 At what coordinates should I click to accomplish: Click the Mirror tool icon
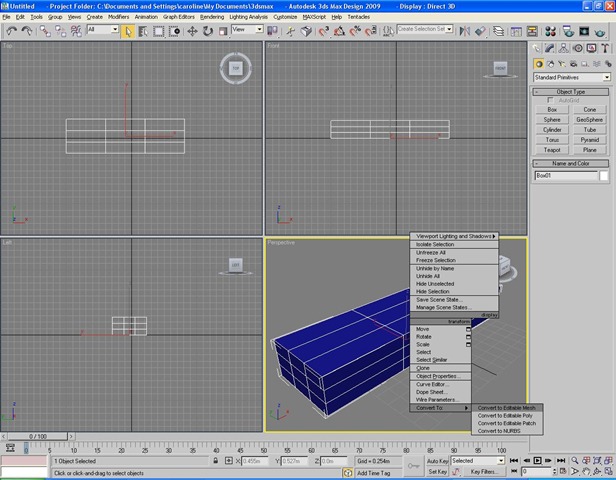pos(465,31)
